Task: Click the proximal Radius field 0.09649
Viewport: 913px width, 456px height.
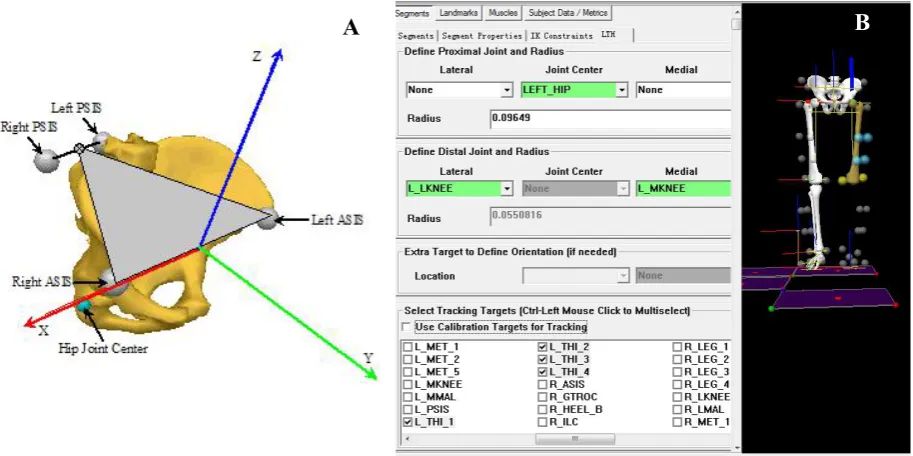Action: coord(610,118)
